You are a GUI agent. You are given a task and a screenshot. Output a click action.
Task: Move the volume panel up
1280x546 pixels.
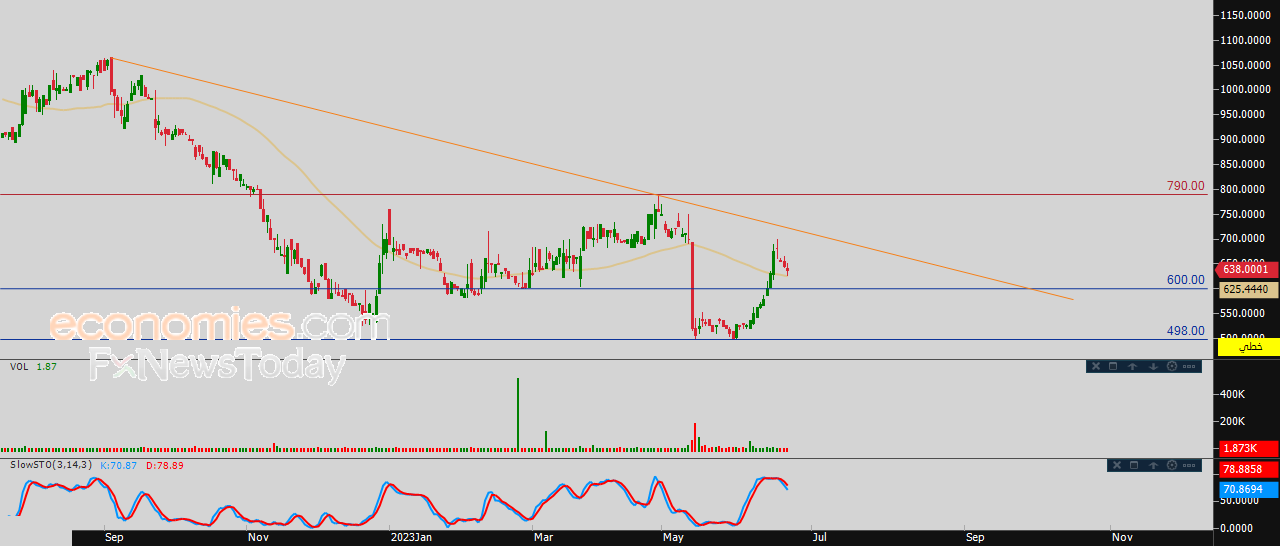[x=1132, y=366]
